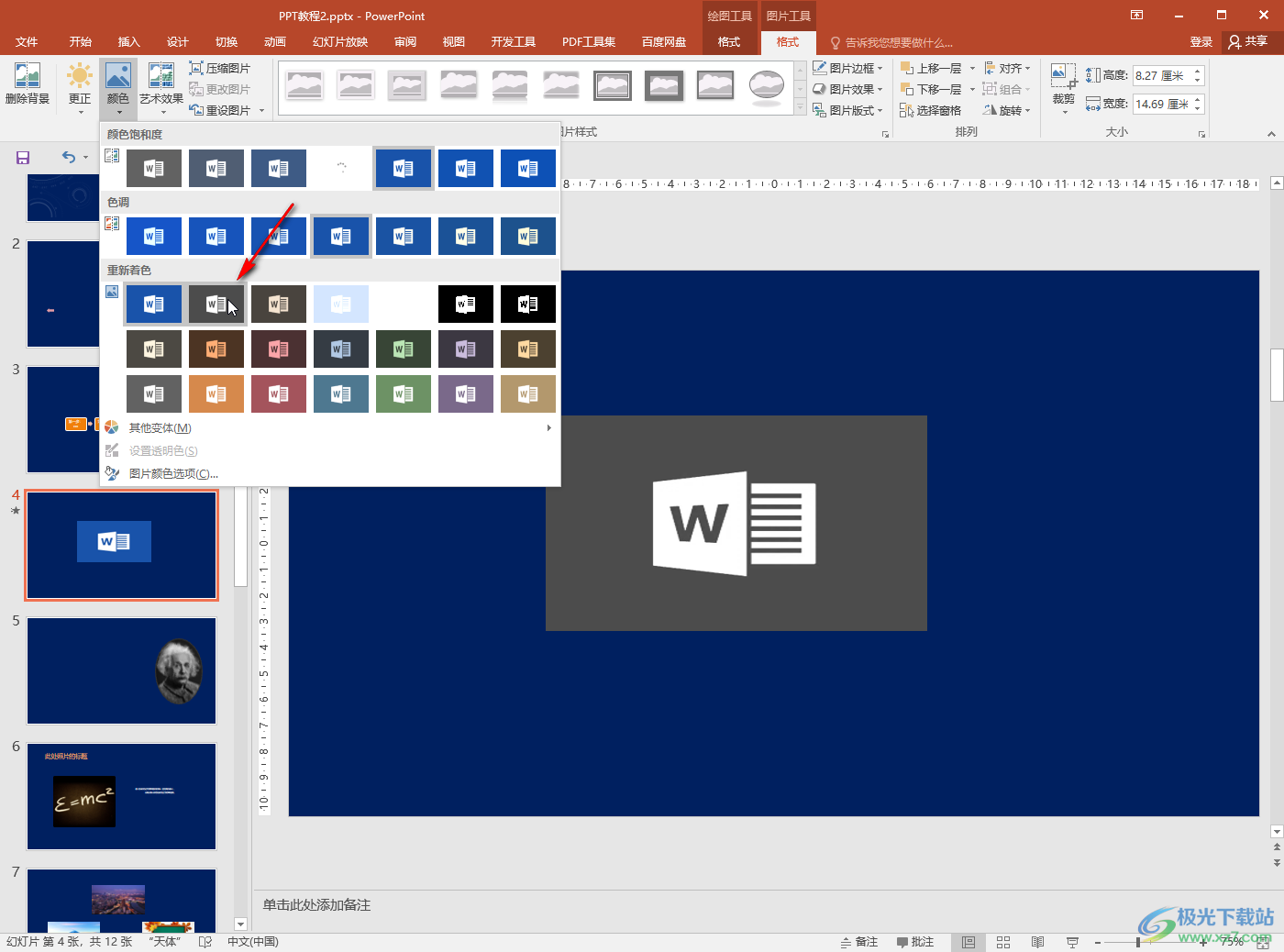Viewport: 1284px width, 952px height.
Task: Select the Grayscale recolor swatch
Action: pyautogui.click(x=216, y=304)
